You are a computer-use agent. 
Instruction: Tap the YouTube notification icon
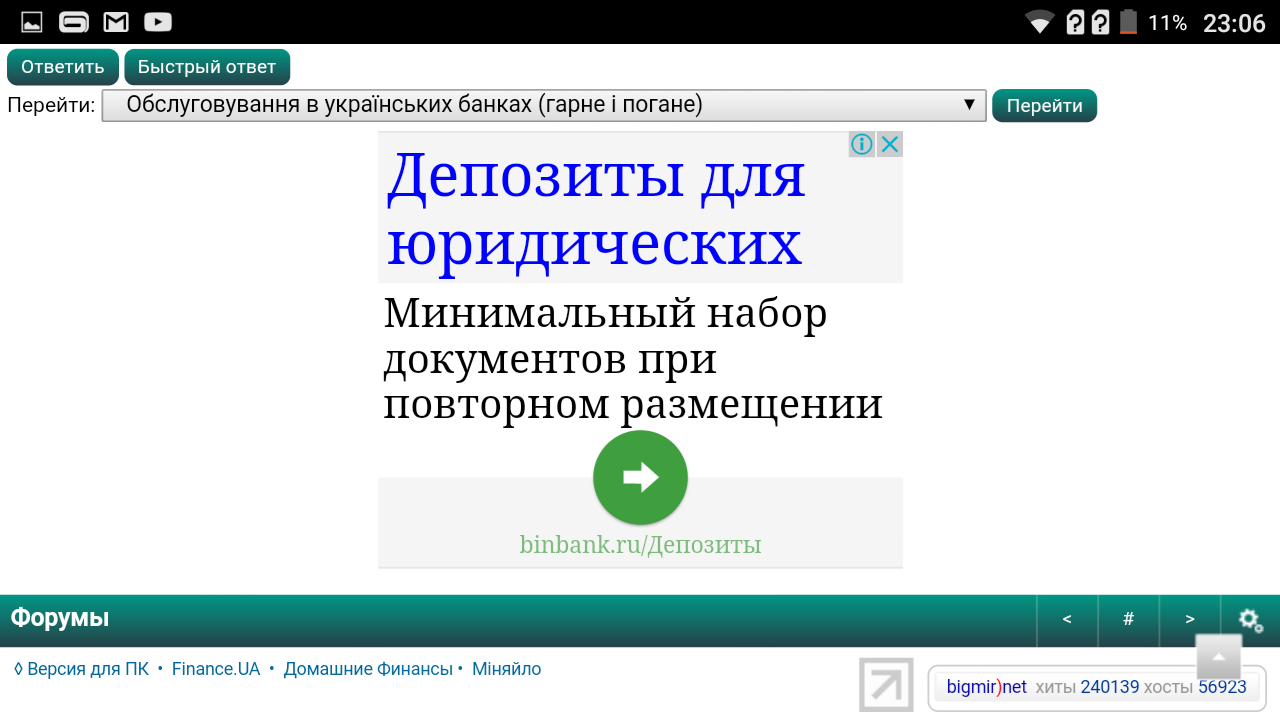click(157, 22)
